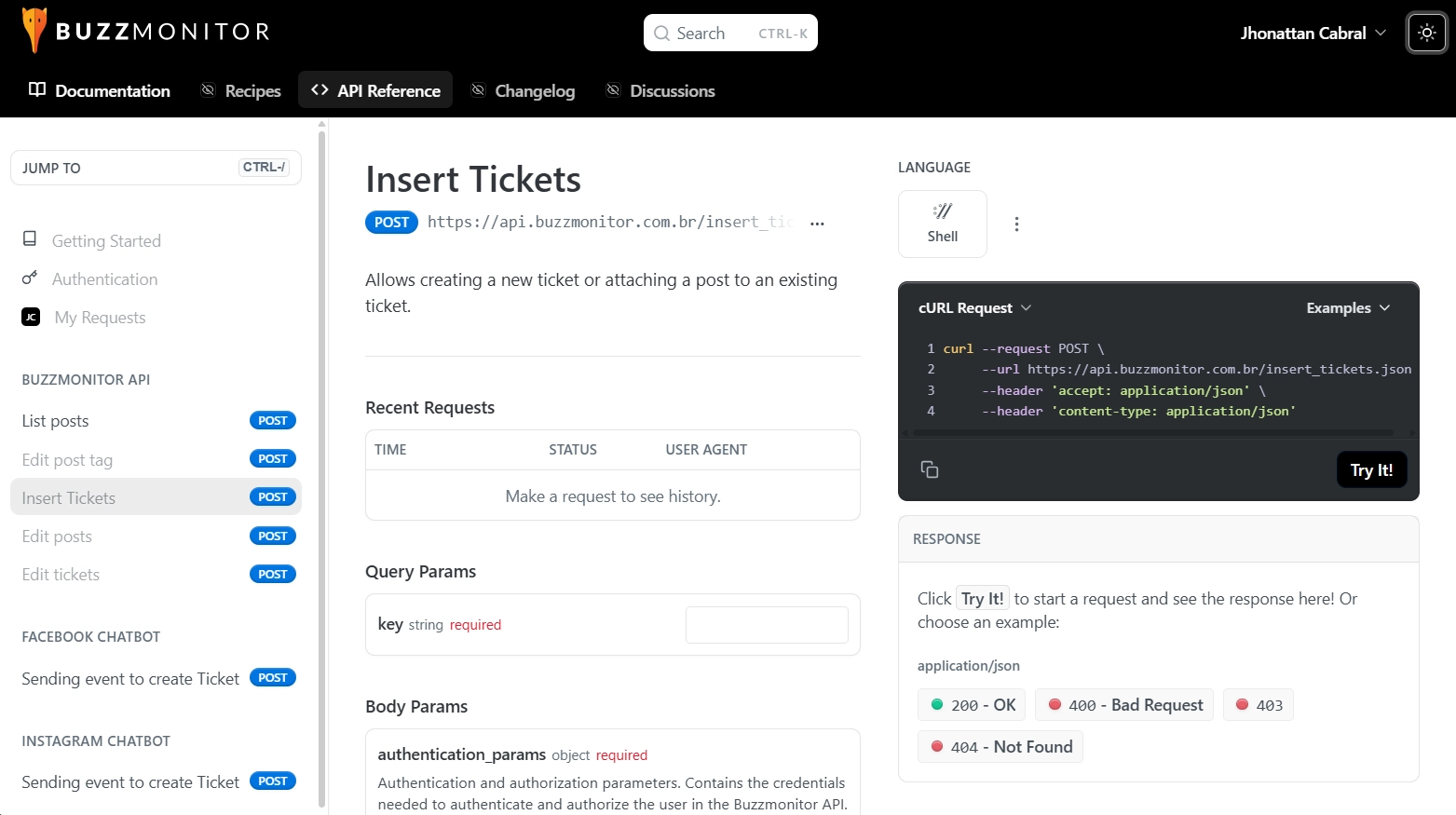Click the POST badge beside the endpoint URL
1456x815 pixels.
tap(391, 223)
